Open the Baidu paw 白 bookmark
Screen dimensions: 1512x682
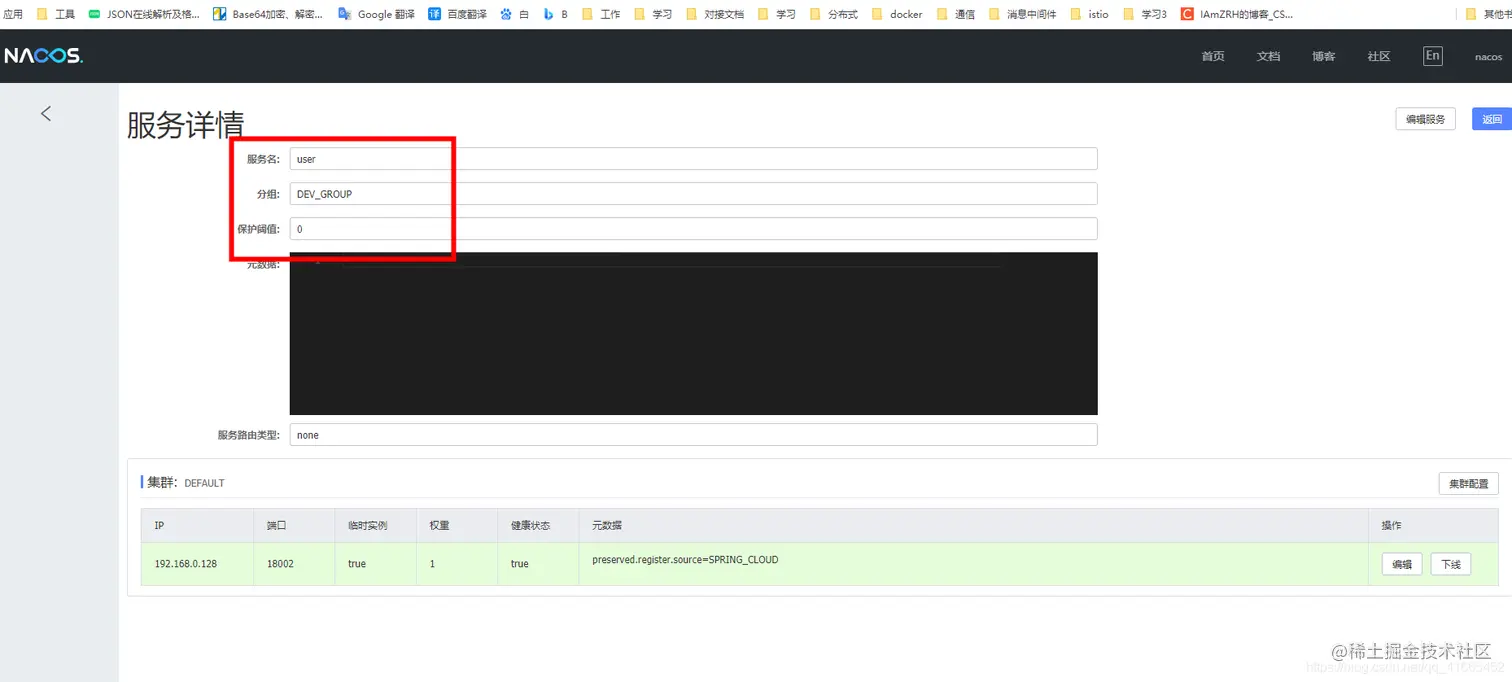pos(514,14)
